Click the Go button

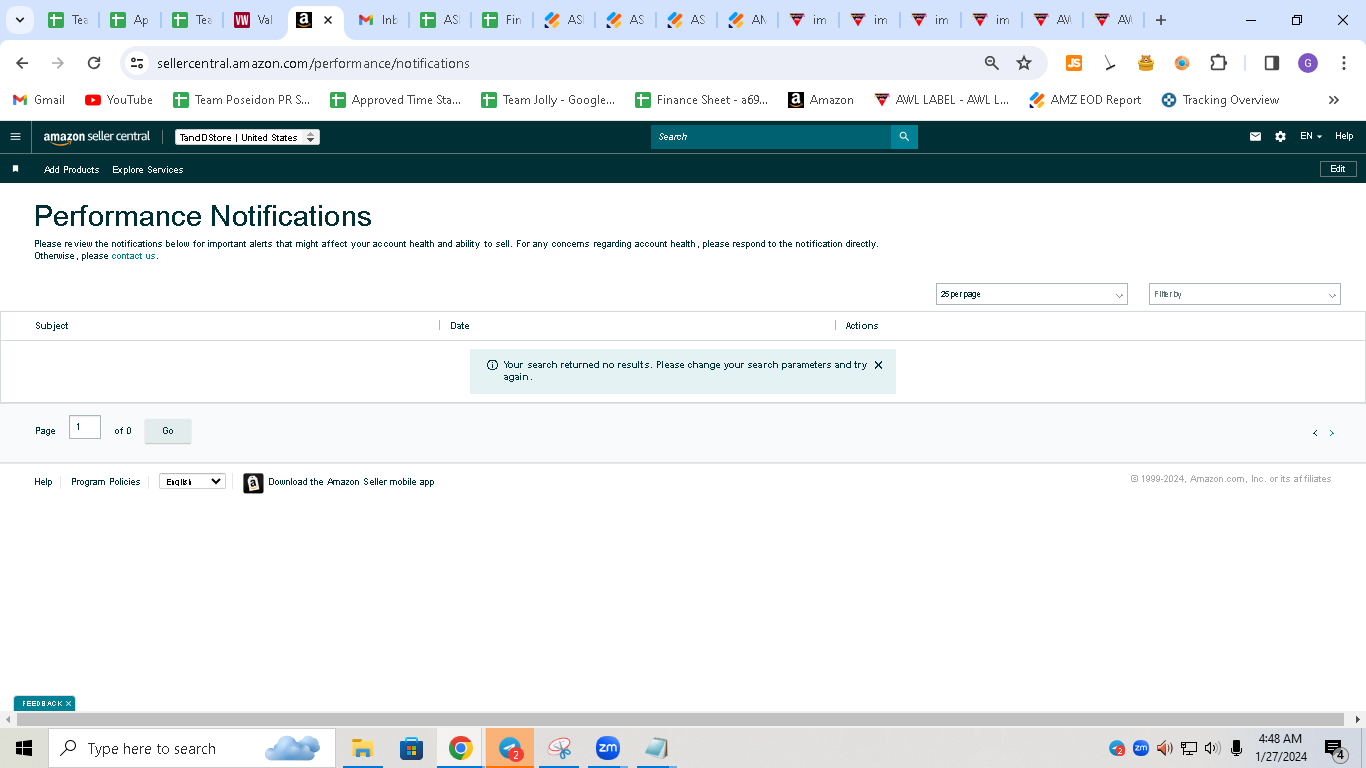click(x=168, y=431)
